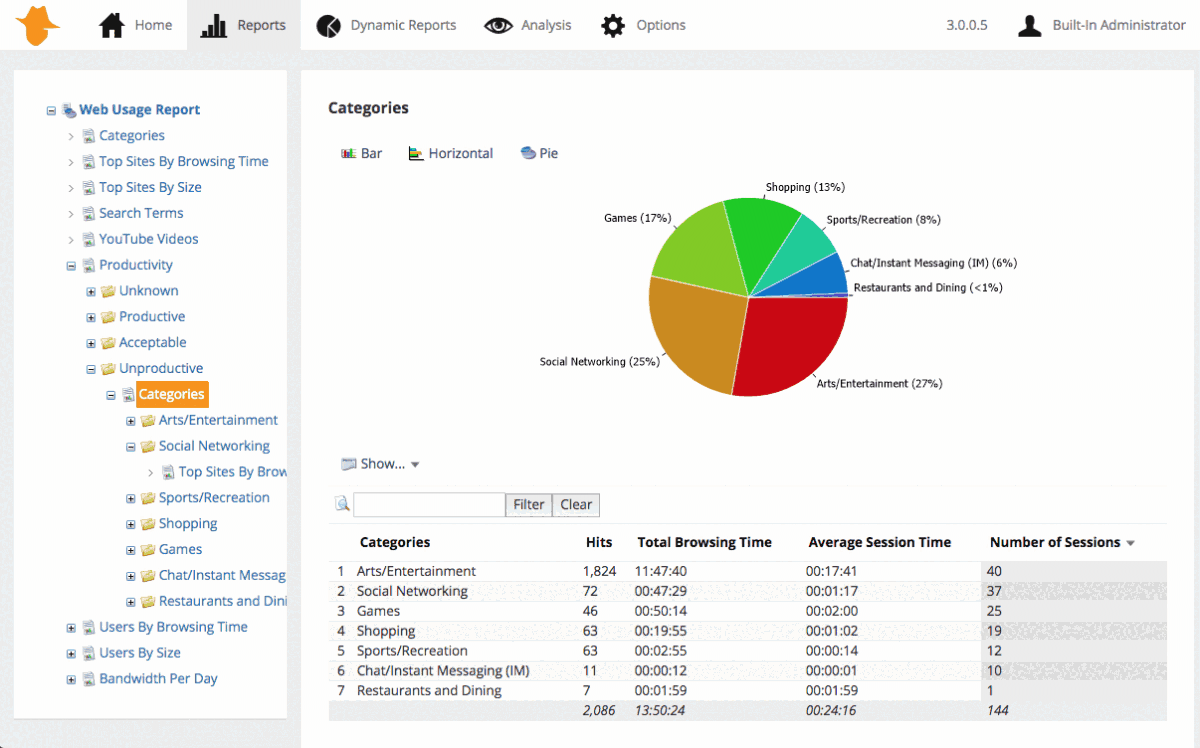Open the Reports tab
The image size is (1200, 748).
[x=243, y=25]
